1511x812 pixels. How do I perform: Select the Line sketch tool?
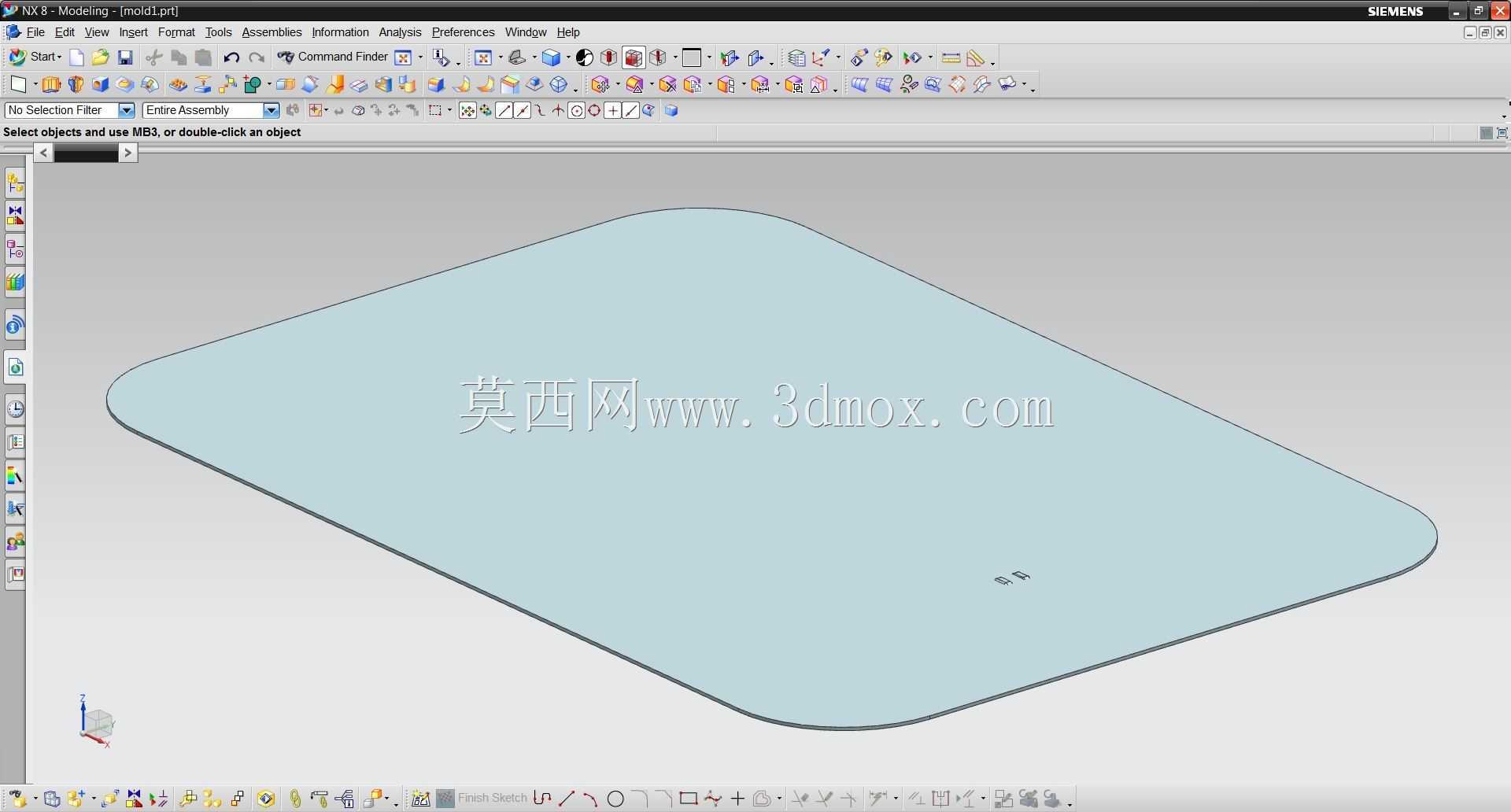[566, 799]
